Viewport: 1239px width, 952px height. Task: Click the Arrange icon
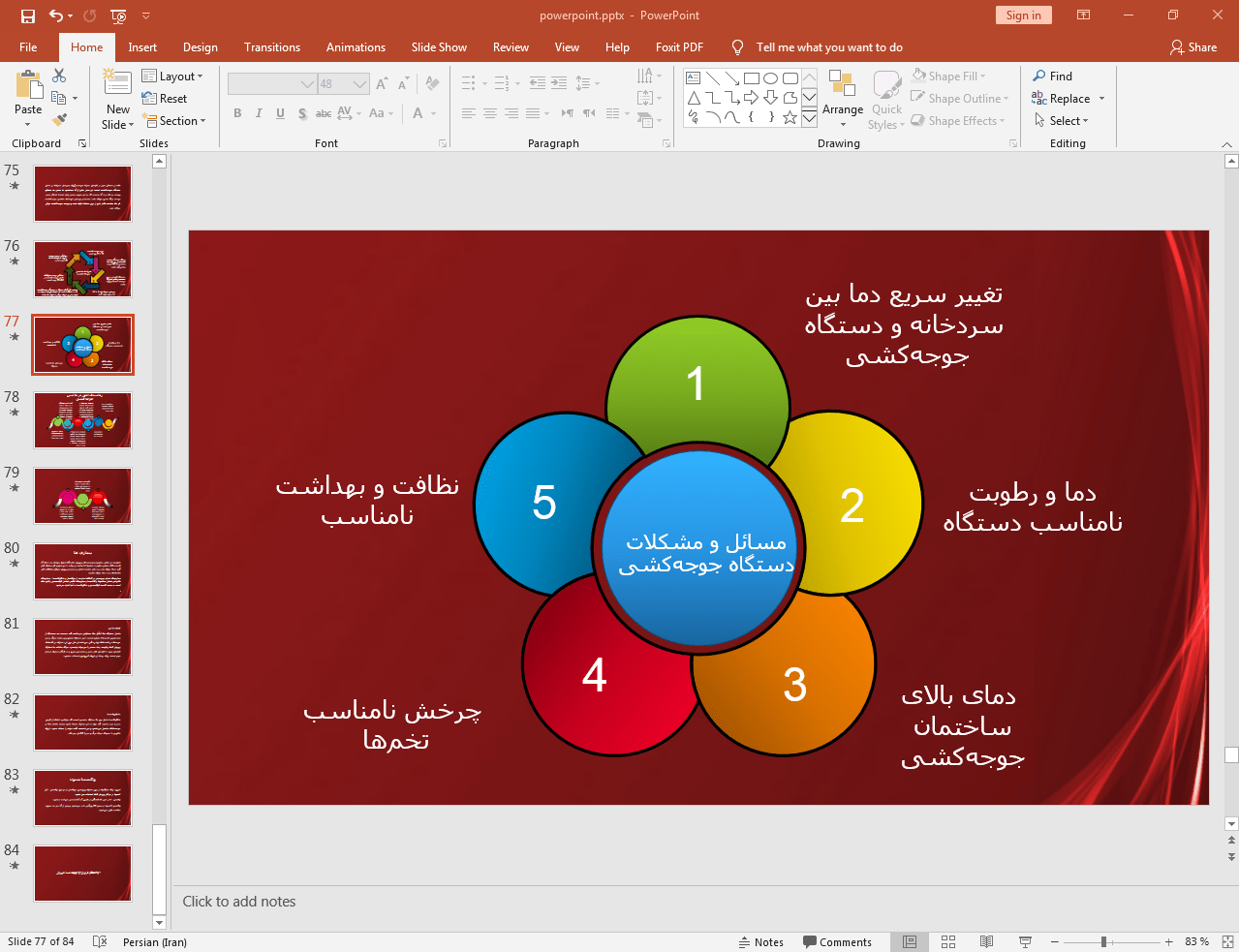click(x=842, y=85)
